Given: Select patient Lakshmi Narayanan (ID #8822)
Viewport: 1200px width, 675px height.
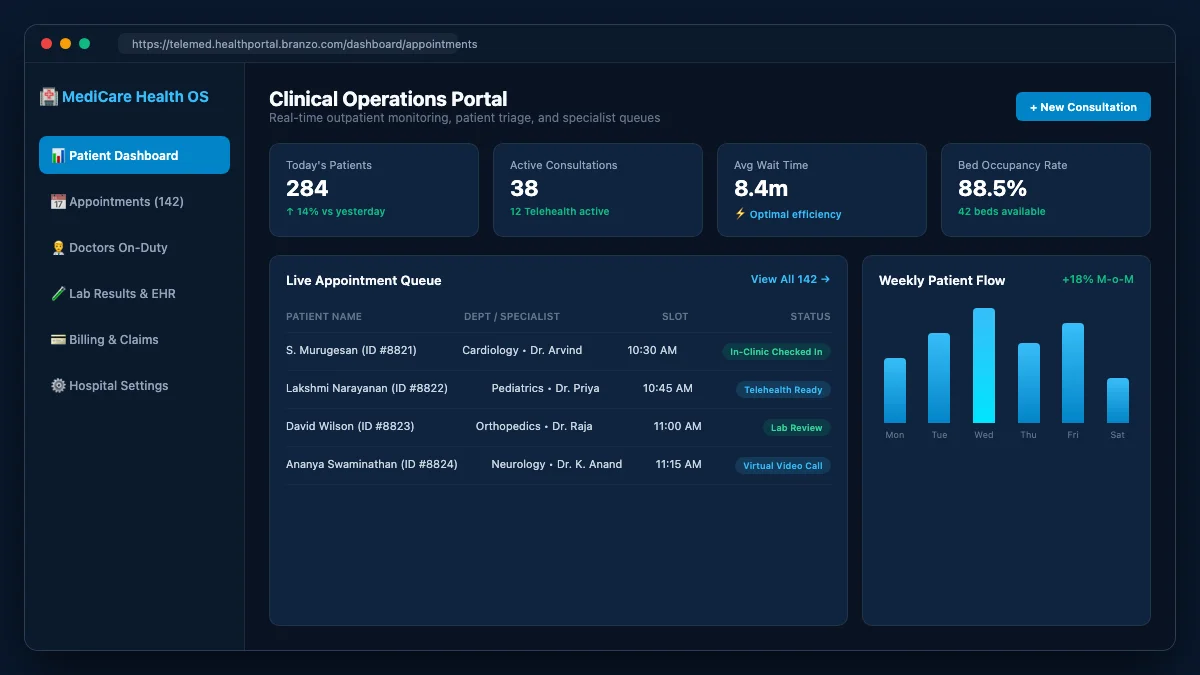Looking at the screenshot, I should (367, 389).
